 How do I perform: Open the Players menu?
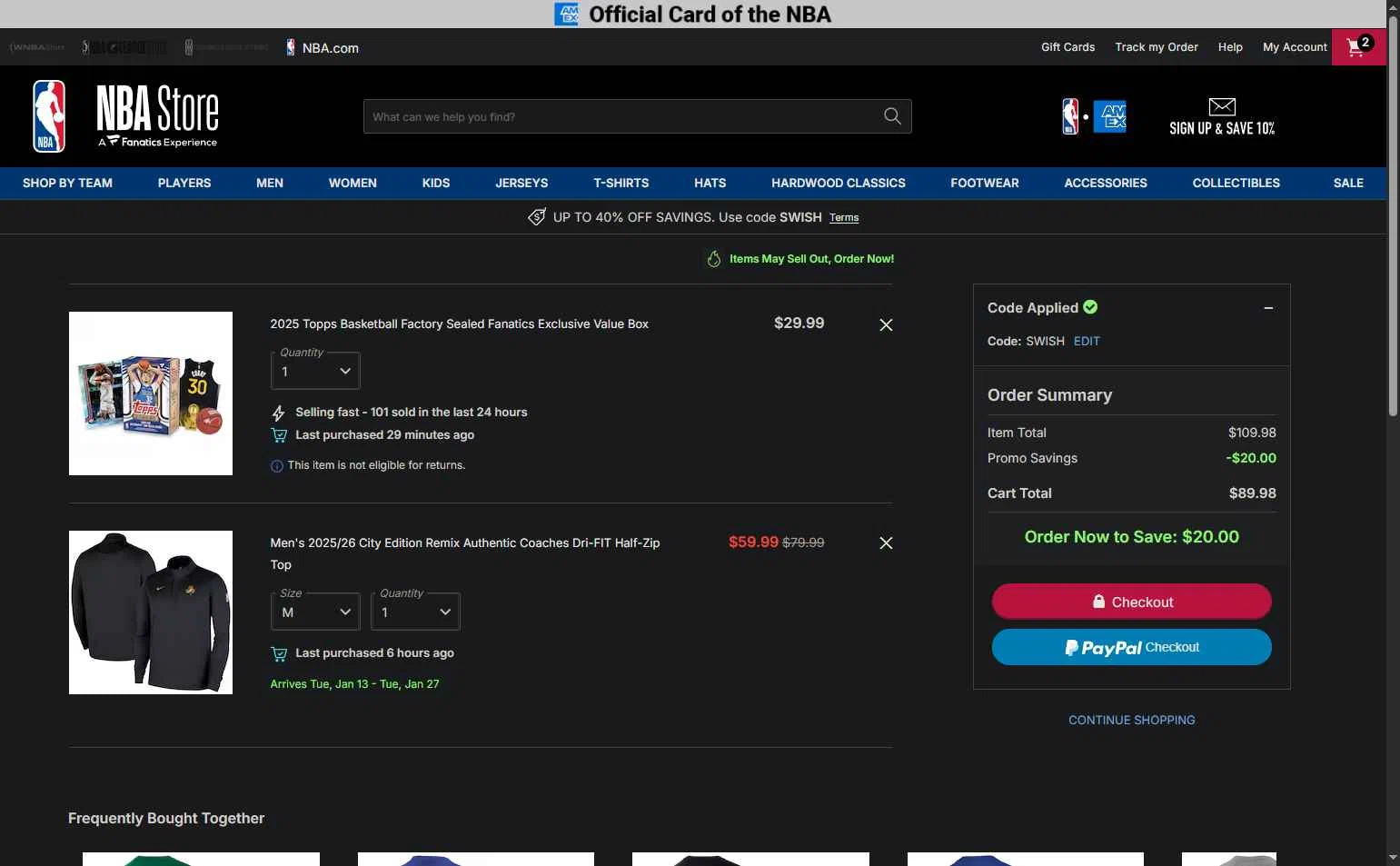click(x=184, y=183)
